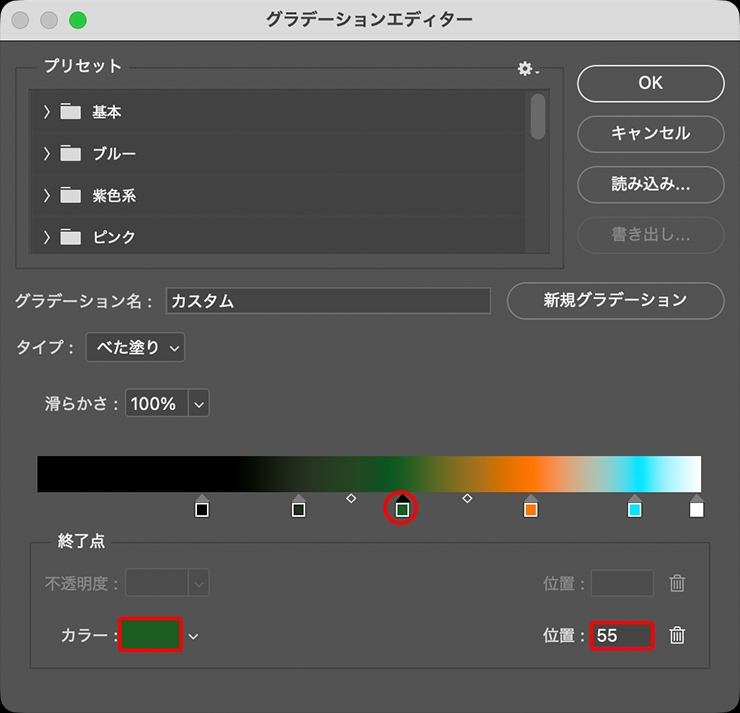Select the selected green color stop
The height and width of the screenshot is (713, 740).
pyautogui.click(x=402, y=509)
